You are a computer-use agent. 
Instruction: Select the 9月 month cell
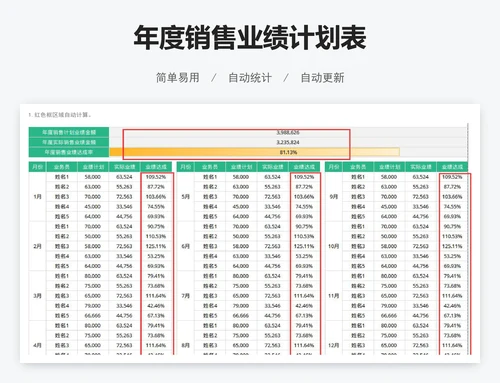tap(334, 197)
